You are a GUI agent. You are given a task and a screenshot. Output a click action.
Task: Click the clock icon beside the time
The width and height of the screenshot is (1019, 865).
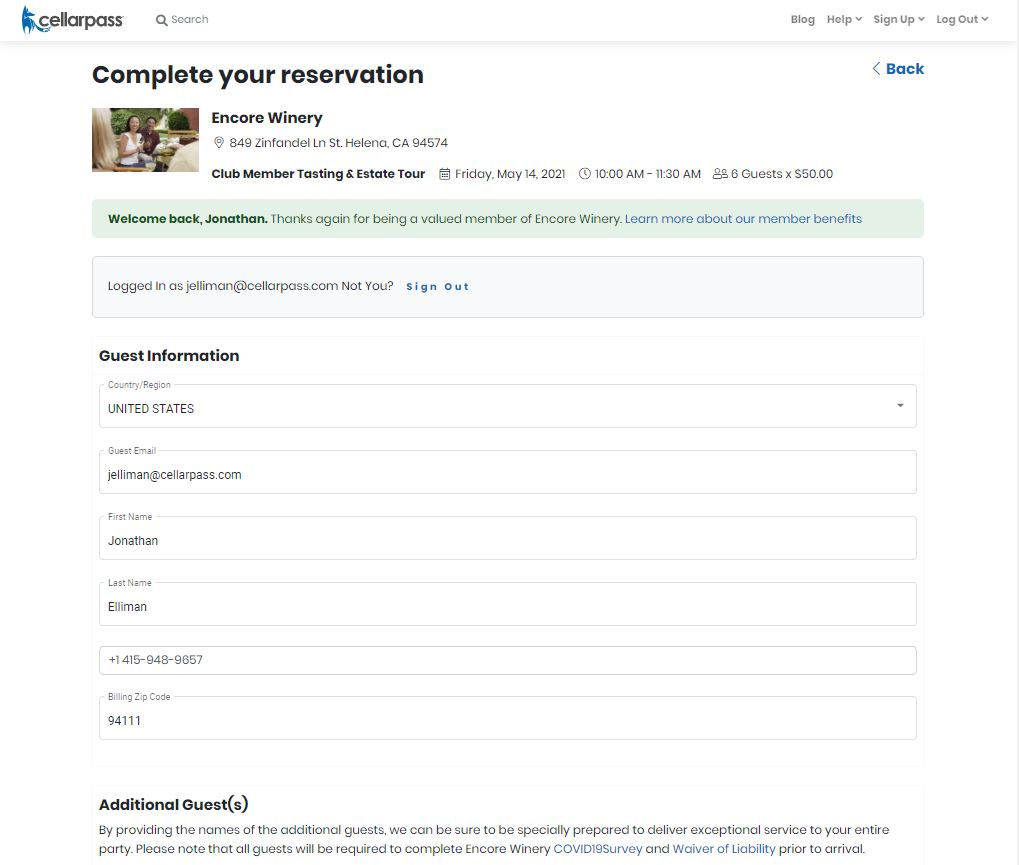585,174
